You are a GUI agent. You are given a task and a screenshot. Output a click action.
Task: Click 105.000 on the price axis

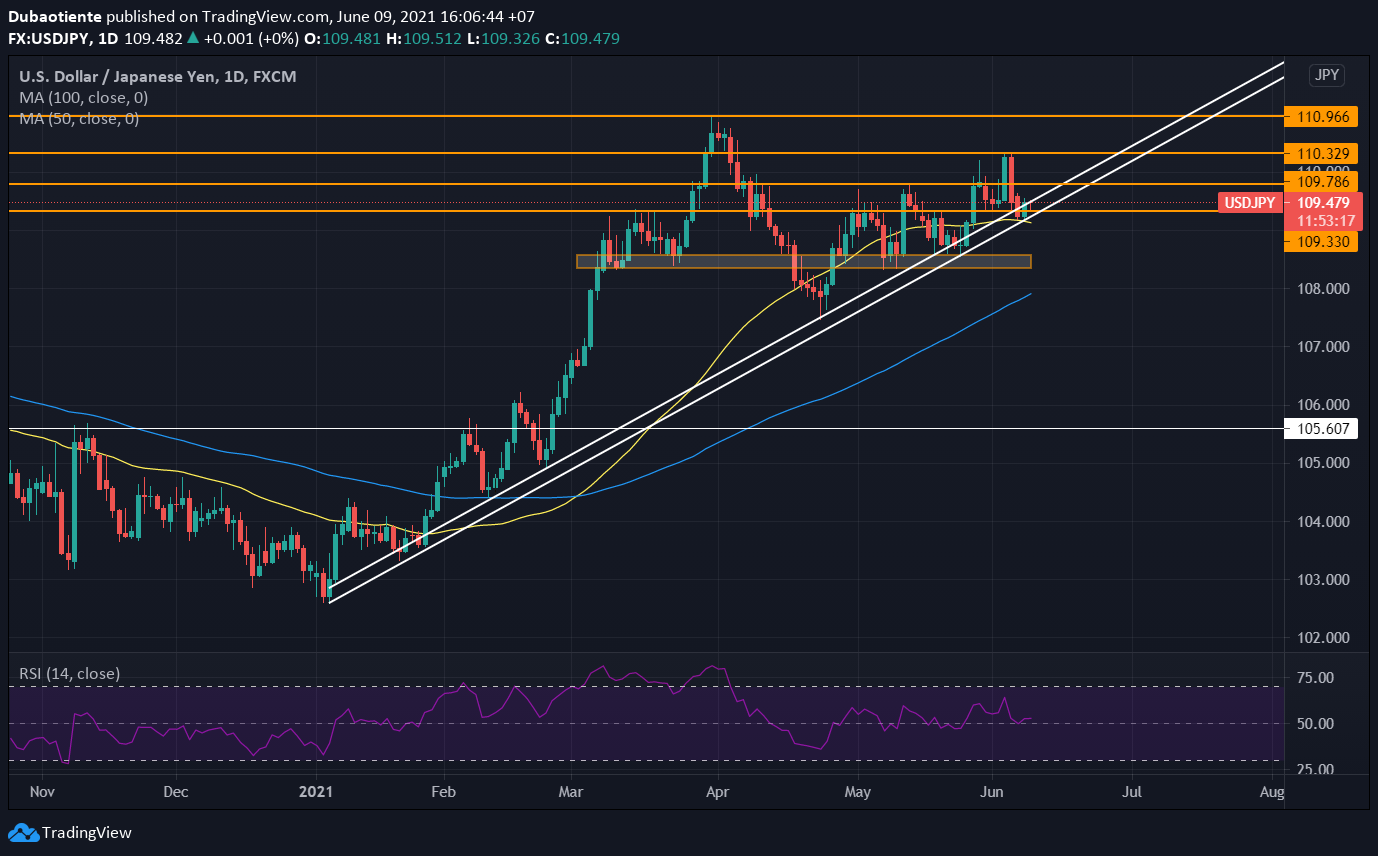(1323, 463)
